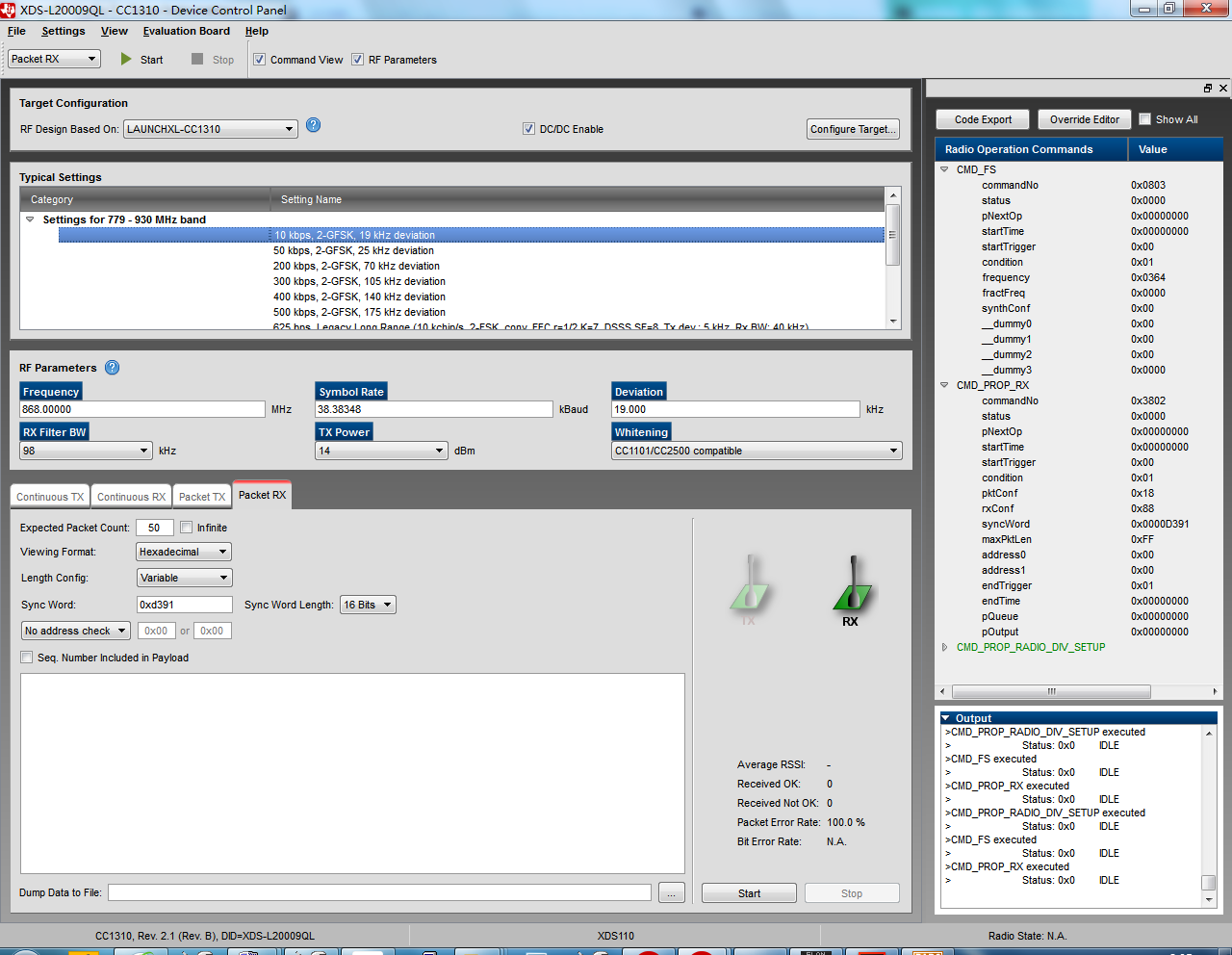Collapse the Output panel triangle icon

coord(946,718)
